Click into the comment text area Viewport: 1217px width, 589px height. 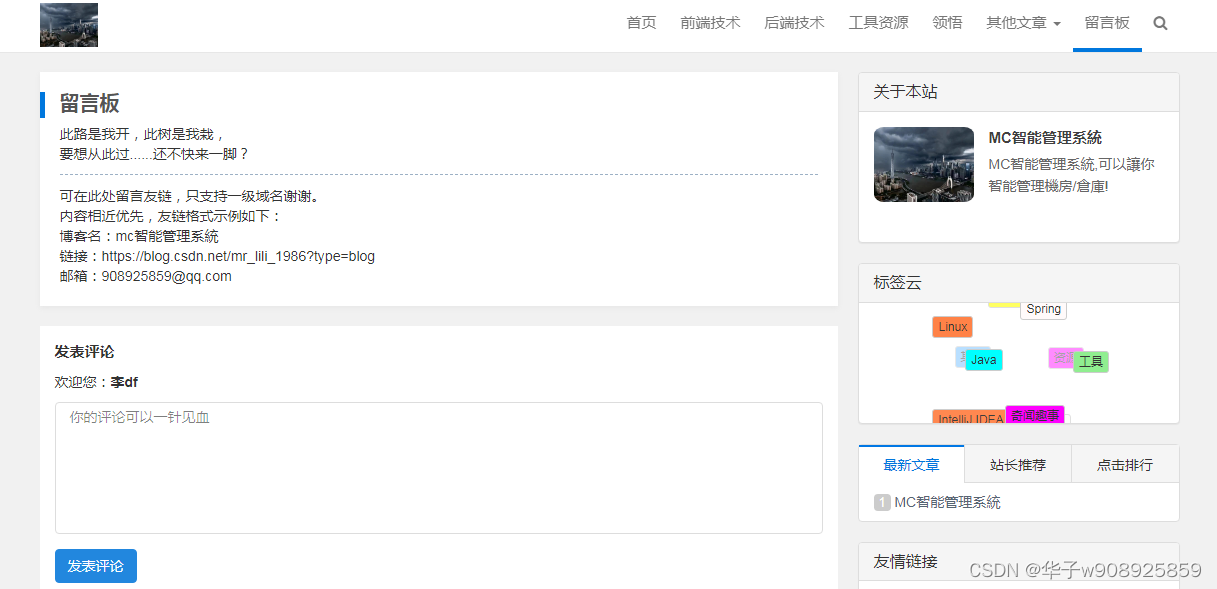click(438, 467)
